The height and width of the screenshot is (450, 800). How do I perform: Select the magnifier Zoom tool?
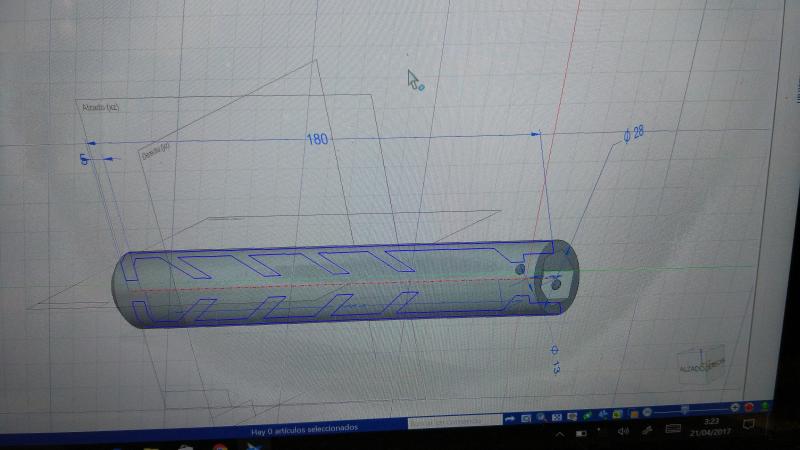(x=541, y=416)
